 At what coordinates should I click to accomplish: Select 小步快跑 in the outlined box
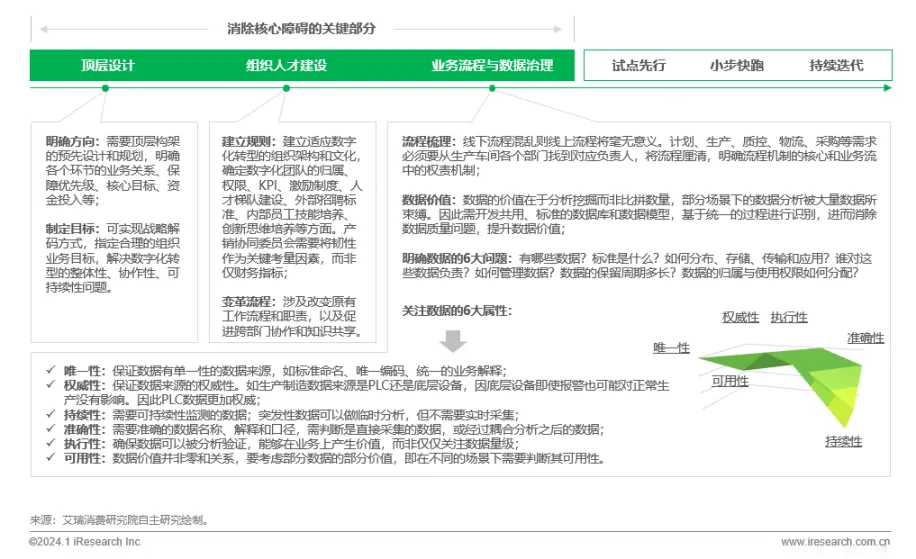click(x=737, y=65)
